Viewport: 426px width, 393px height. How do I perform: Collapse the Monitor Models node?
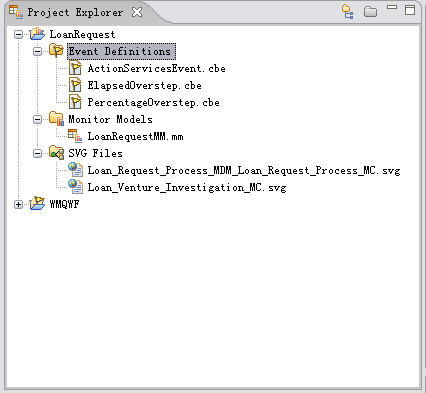pos(37,119)
